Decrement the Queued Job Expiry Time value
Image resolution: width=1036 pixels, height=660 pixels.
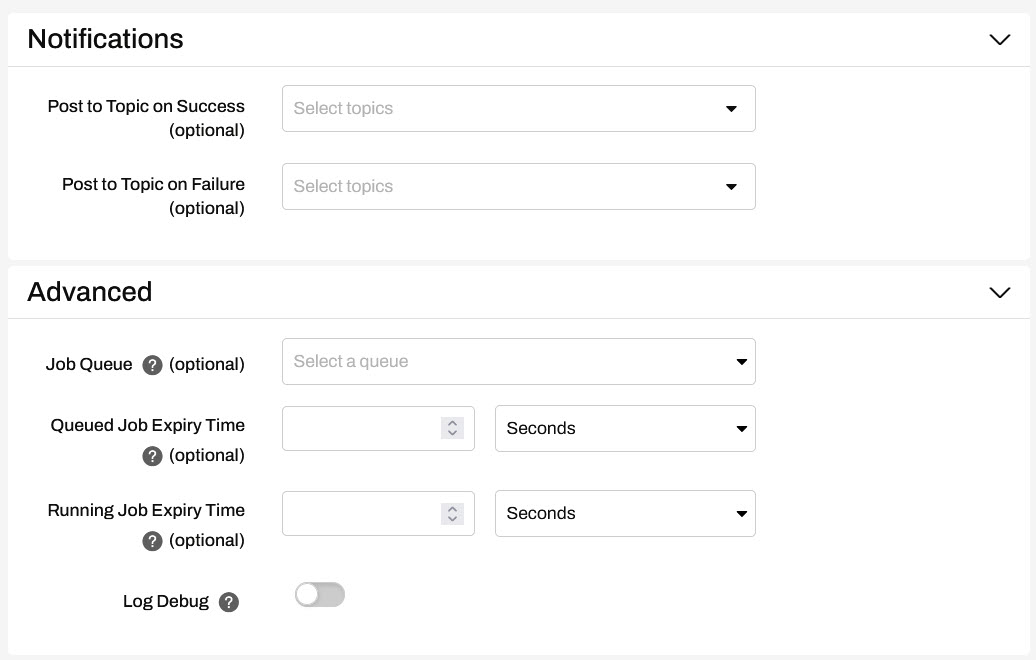pos(453,434)
